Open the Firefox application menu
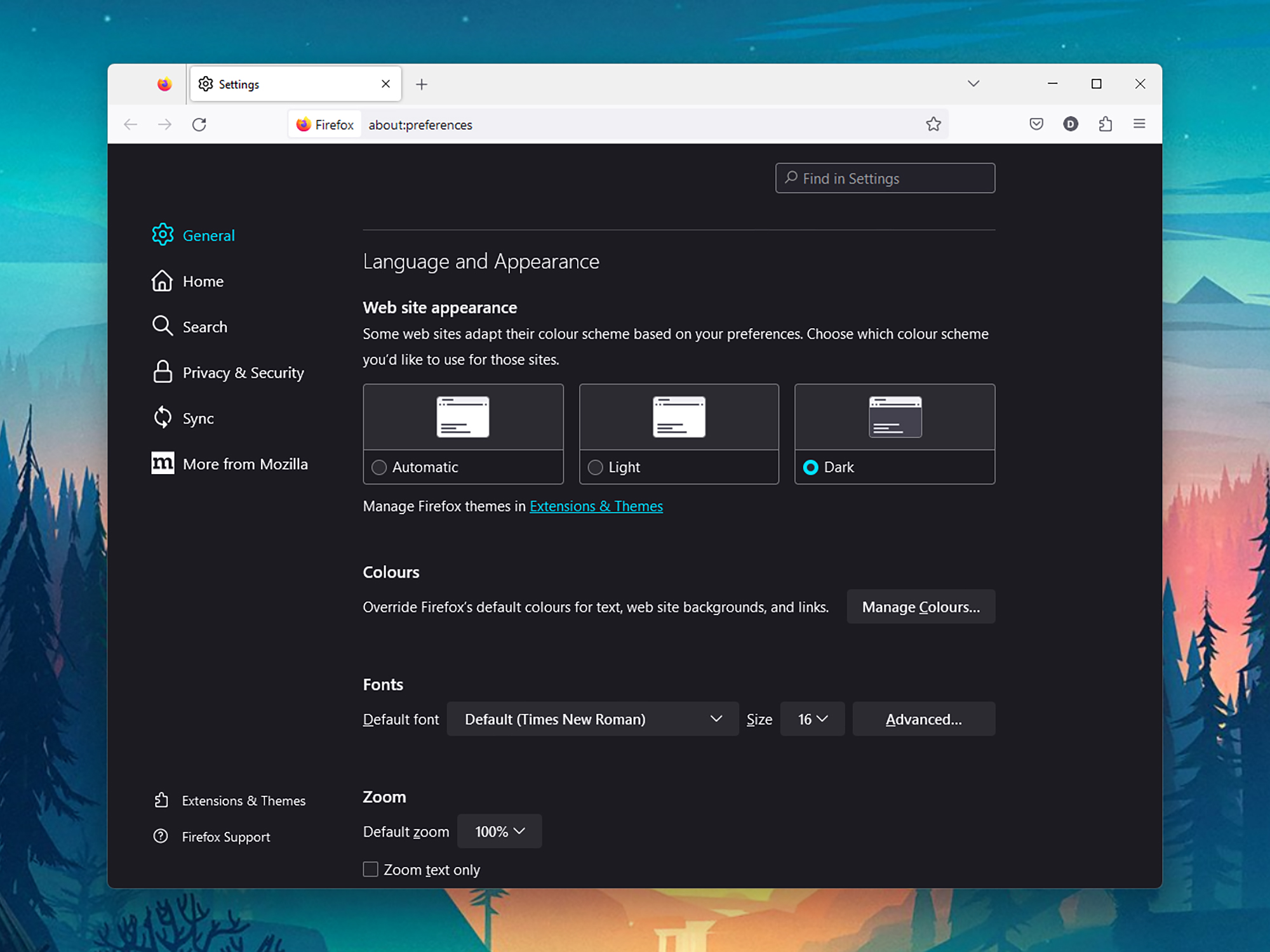The width and height of the screenshot is (1270, 952). pyautogui.click(x=1139, y=124)
